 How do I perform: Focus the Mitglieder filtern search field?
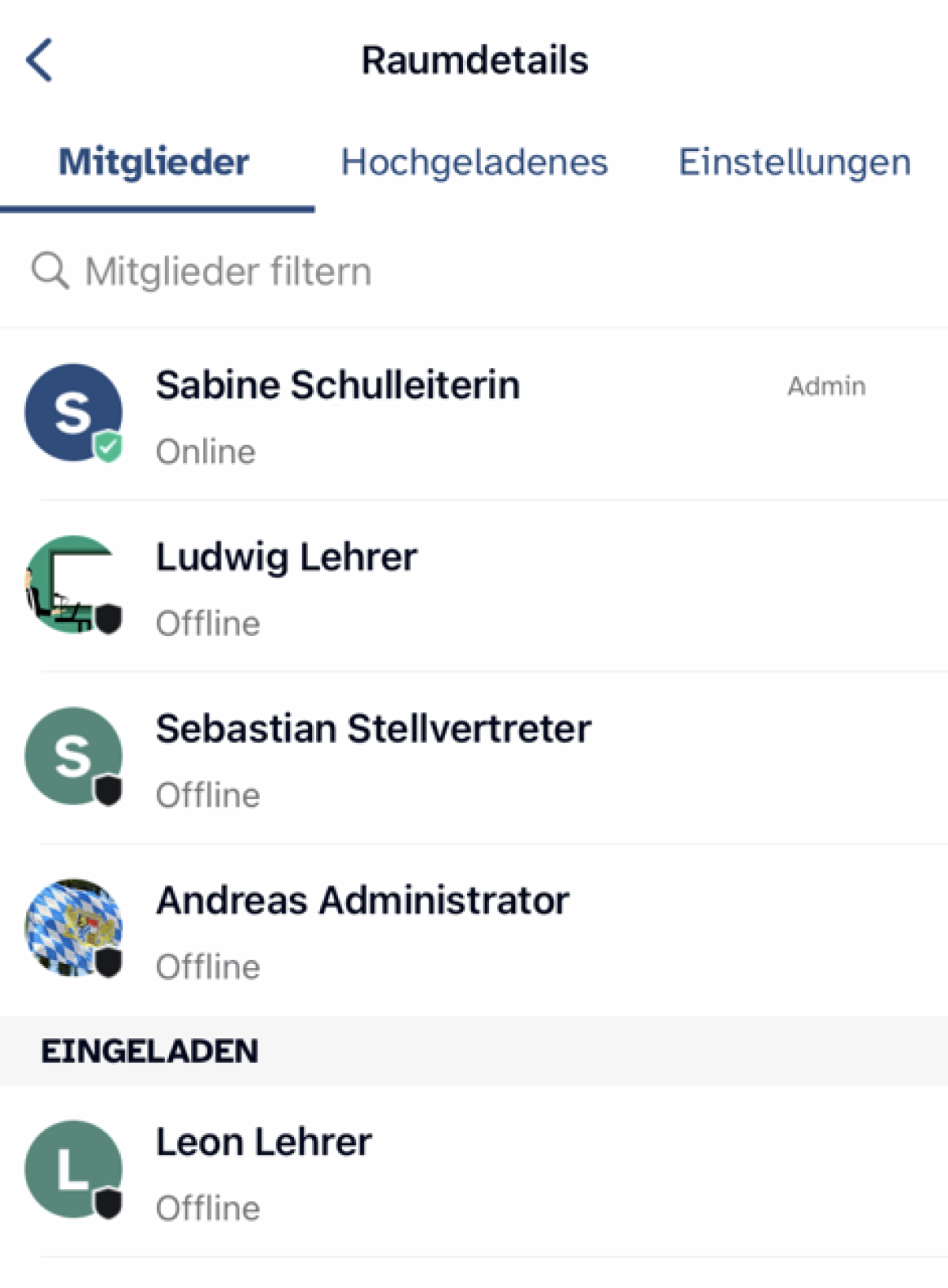click(x=474, y=271)
